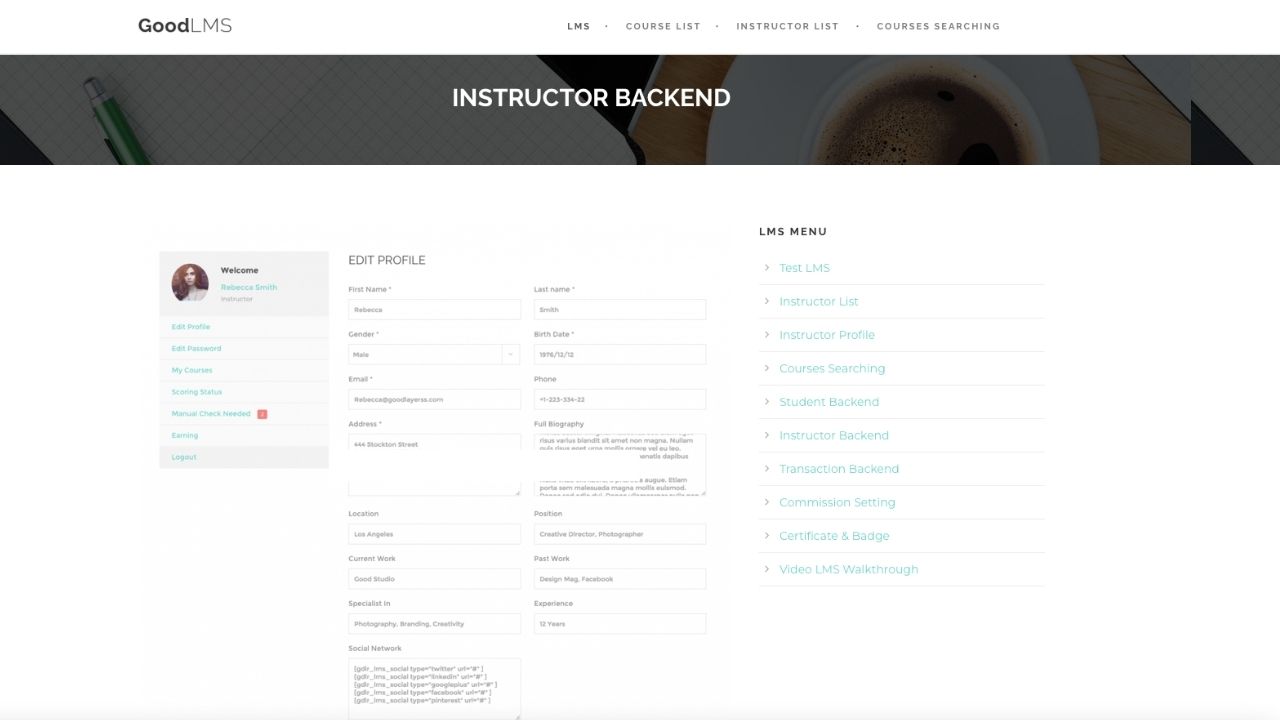
Task: Click the GoodLMS logo
Action: pyautogui.click(x=184, y=25)
